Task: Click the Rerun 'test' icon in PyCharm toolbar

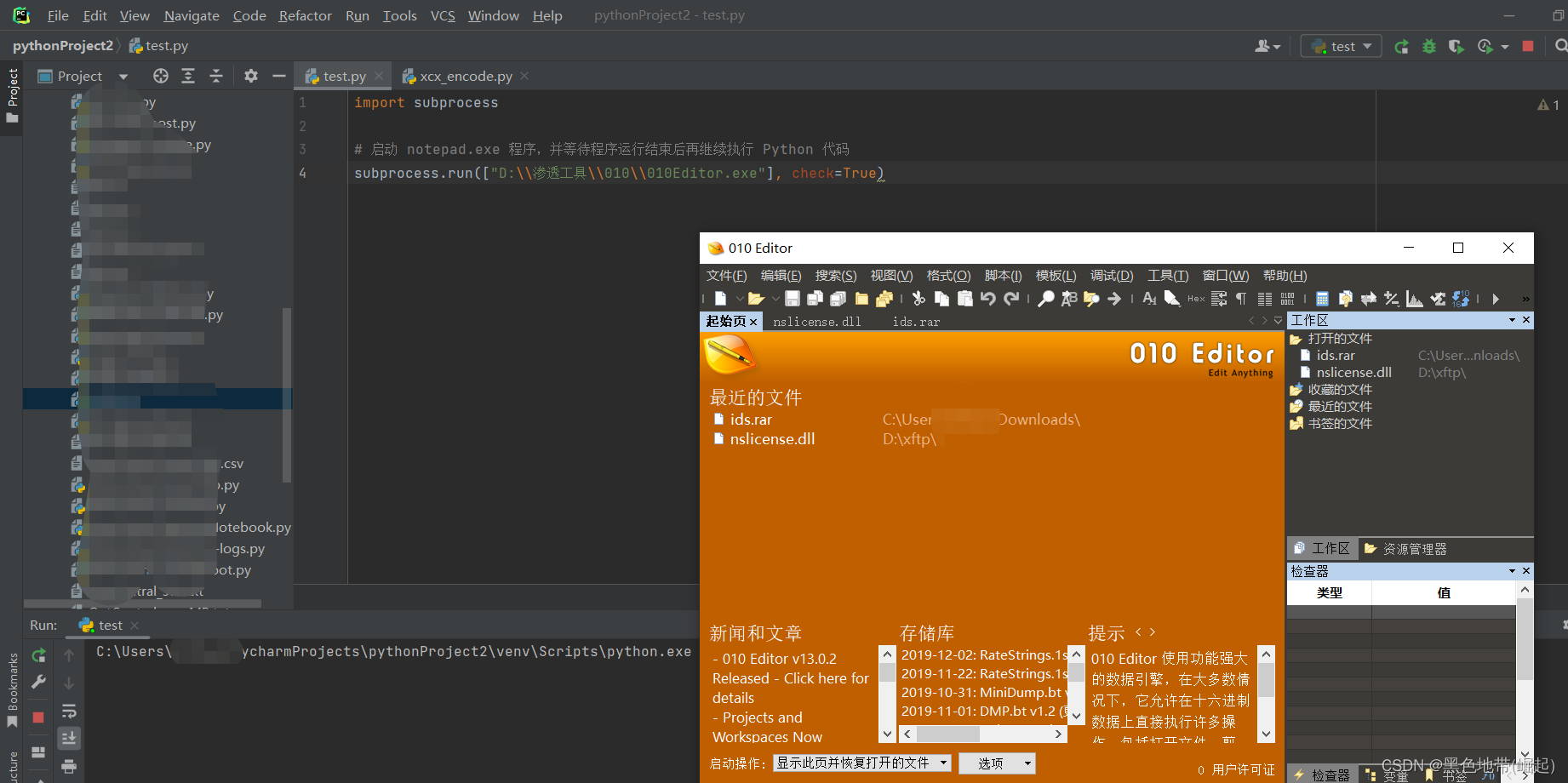Action: [1401, 47]
